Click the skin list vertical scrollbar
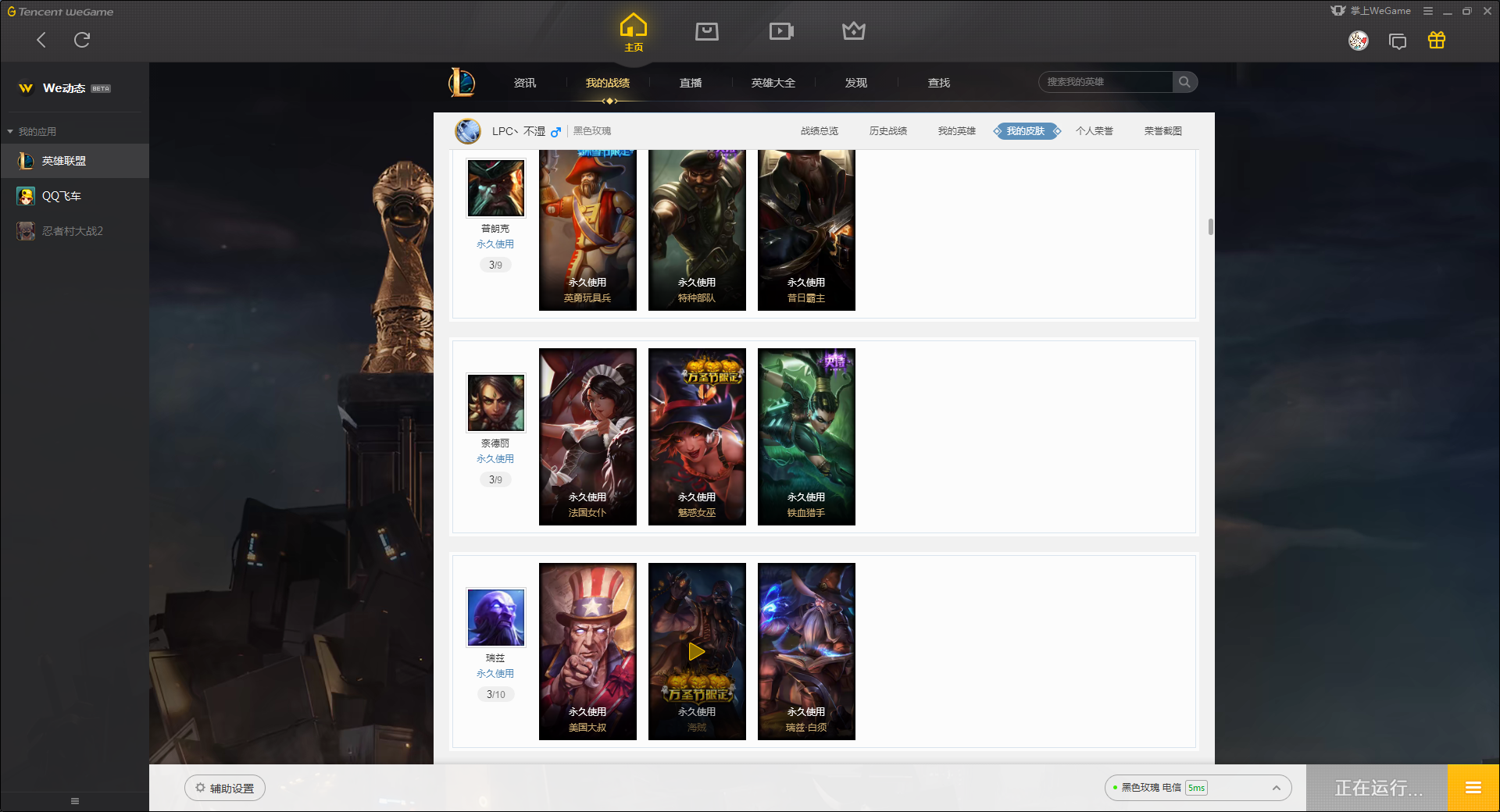Image resolution: width=1500 pixels, height=812 pixels. [x=1210, y=227]
